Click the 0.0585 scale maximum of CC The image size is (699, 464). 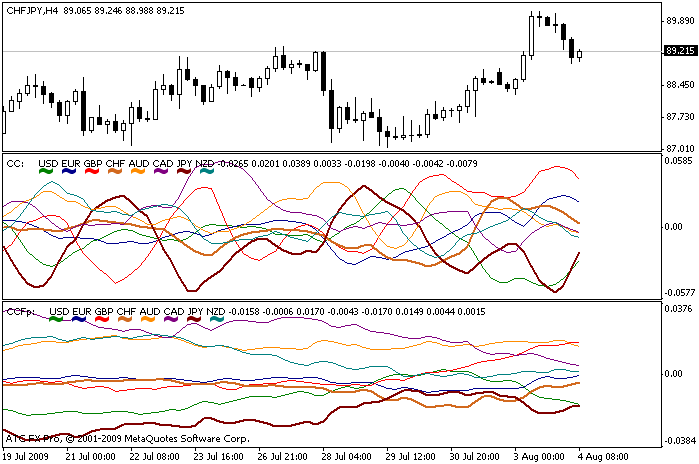(x=678, y=160)
